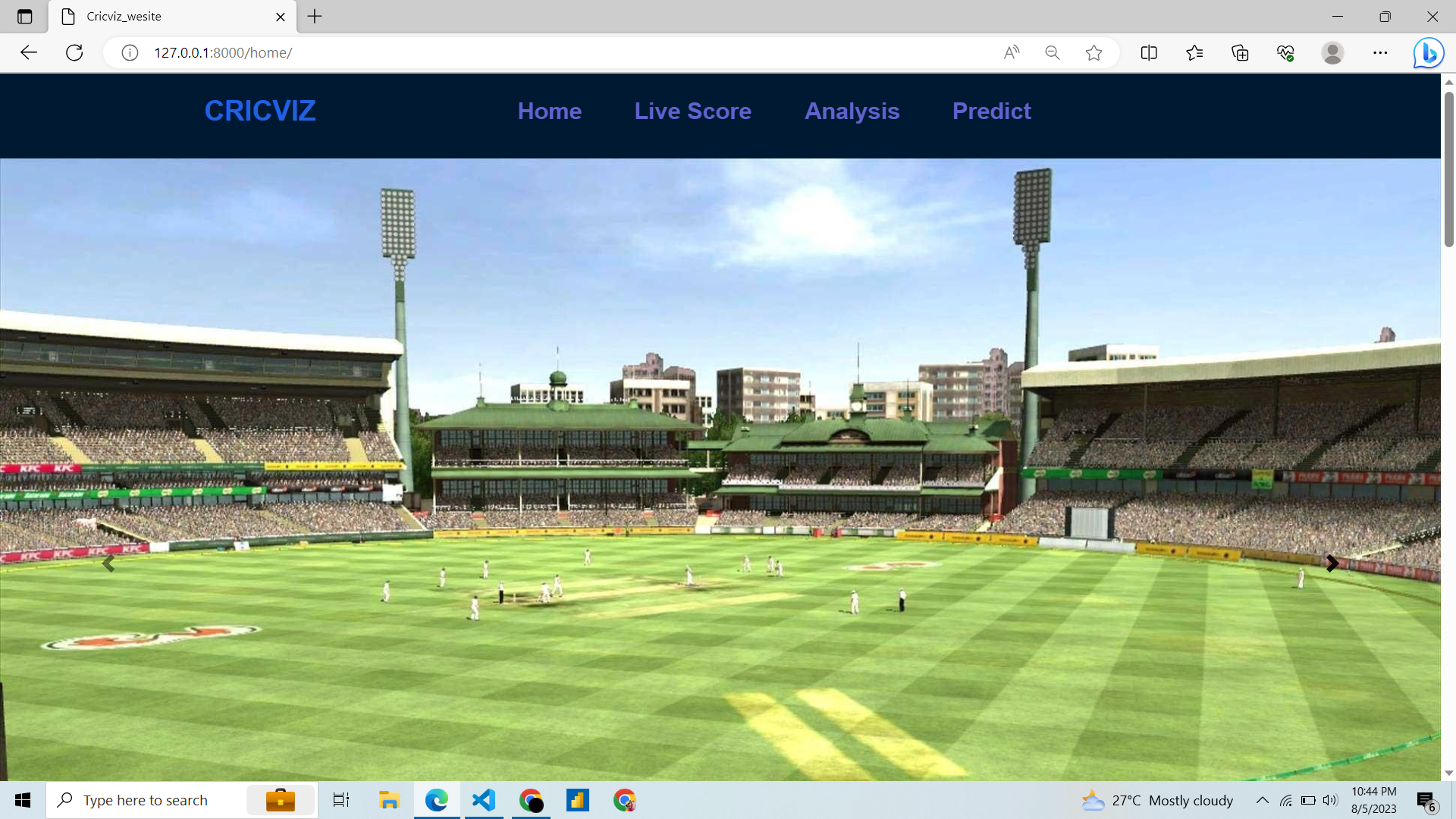Open the Settings and more ellipsis menu

tap(1379, 52)
